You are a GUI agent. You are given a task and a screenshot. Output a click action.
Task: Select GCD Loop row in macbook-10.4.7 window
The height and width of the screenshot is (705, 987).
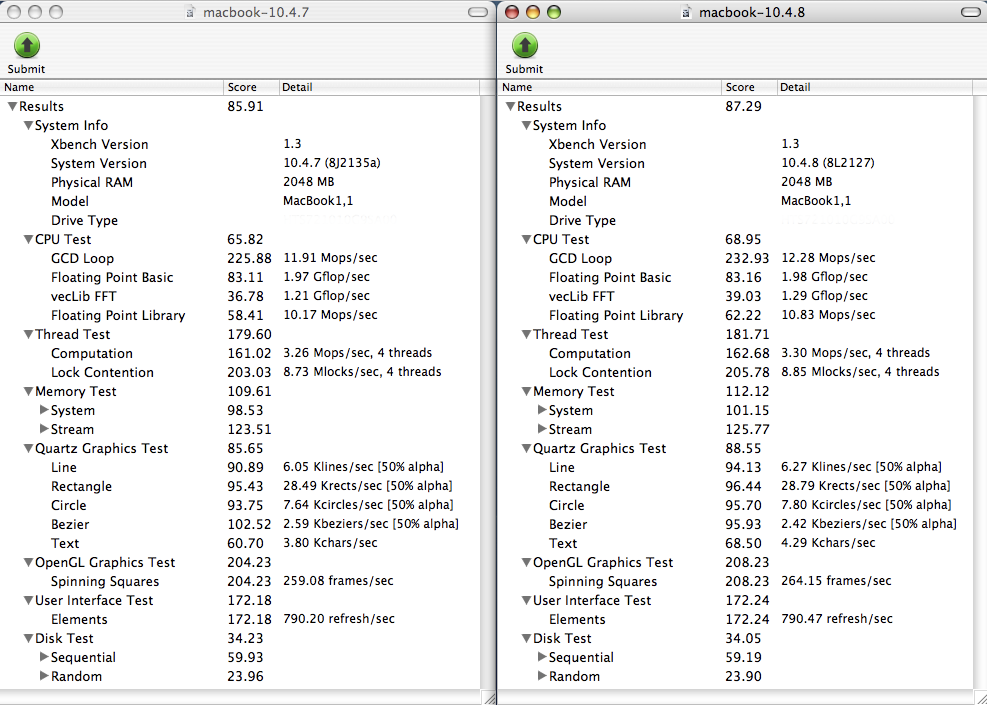(239, 258)
